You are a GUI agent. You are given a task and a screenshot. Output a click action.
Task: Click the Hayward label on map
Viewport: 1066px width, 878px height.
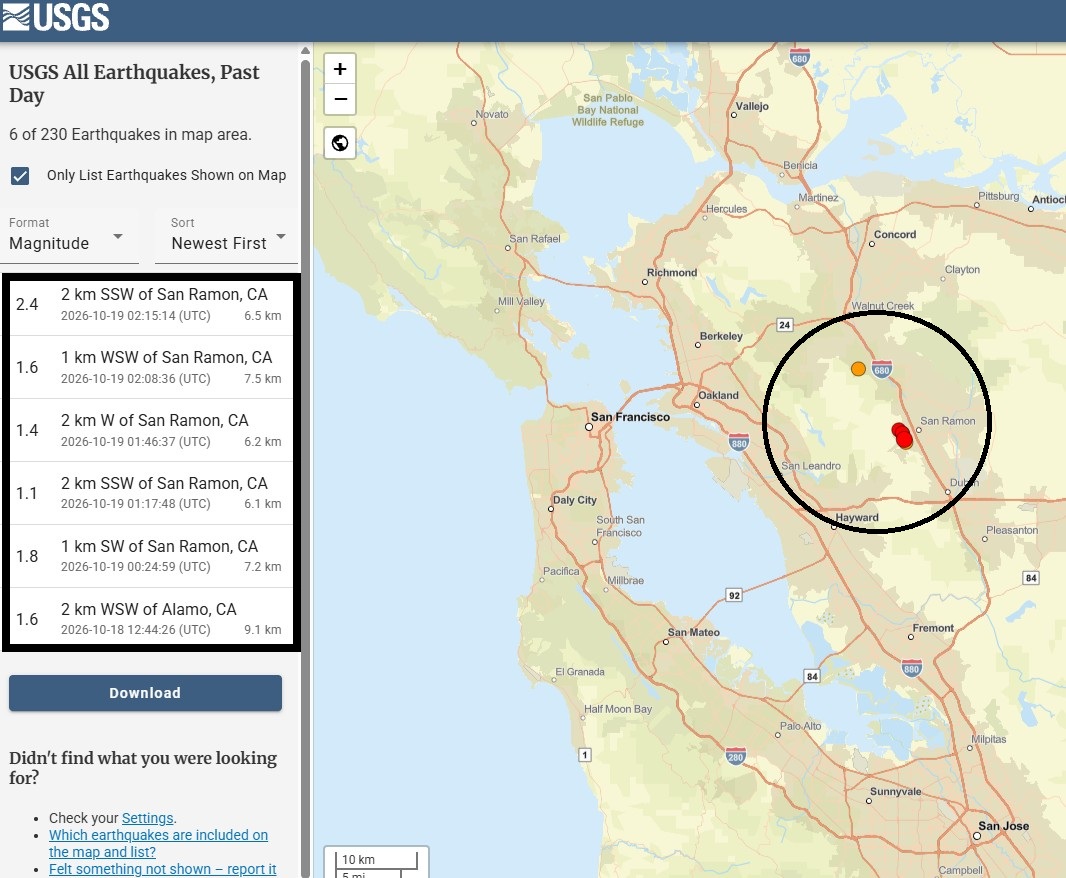tap(857, 518)
